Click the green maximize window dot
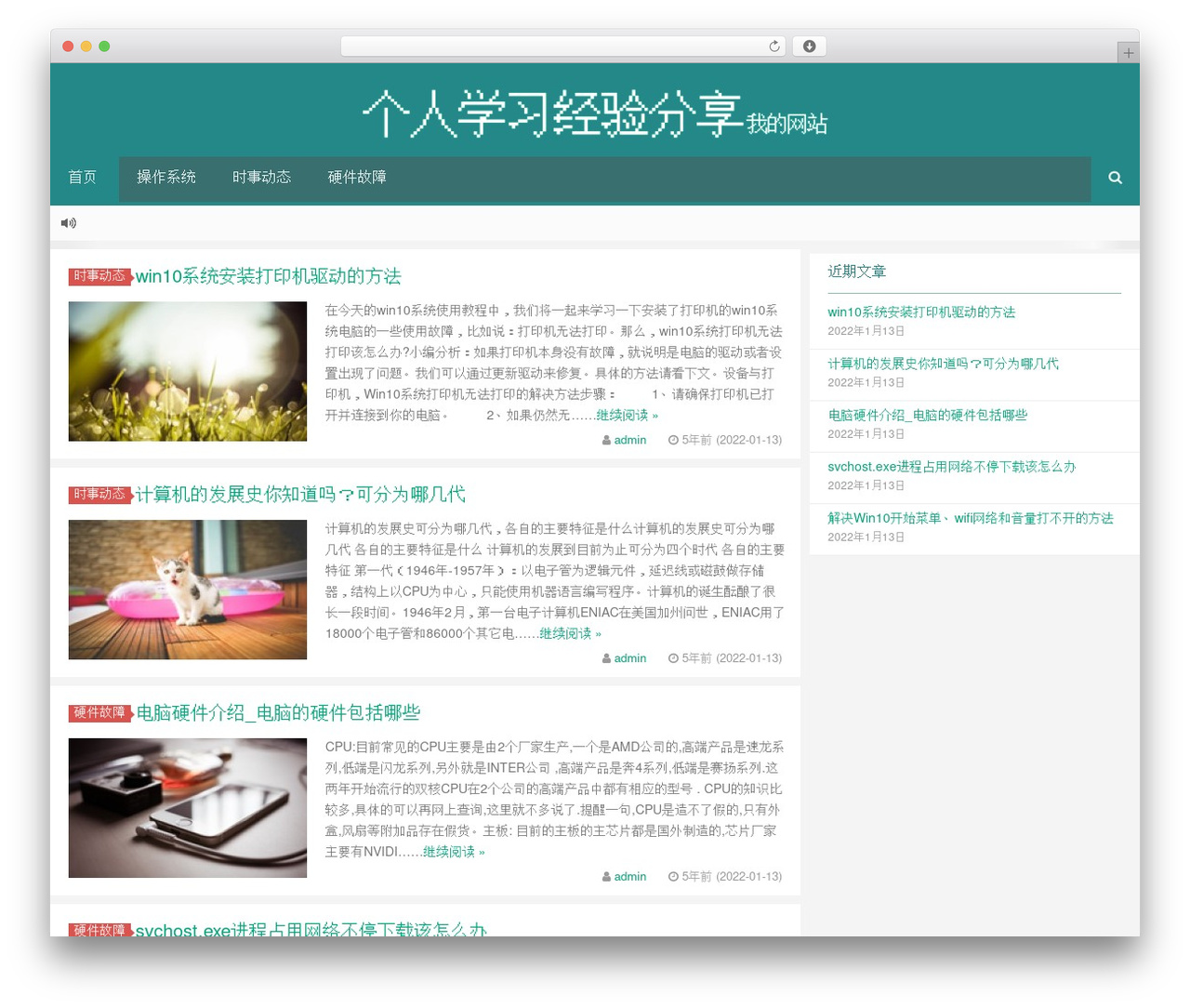1190x1008 pixels. [x=104, y=46]
